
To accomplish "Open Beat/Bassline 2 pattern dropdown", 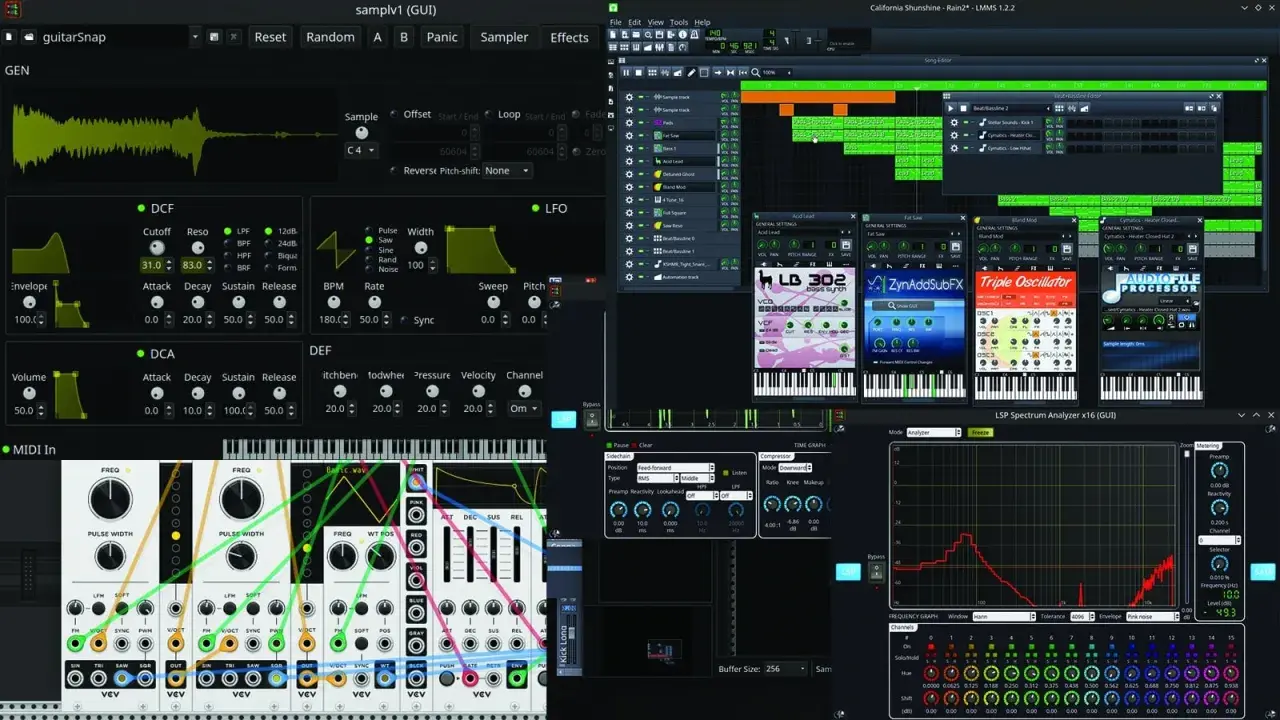I will tap(1011, 108).
